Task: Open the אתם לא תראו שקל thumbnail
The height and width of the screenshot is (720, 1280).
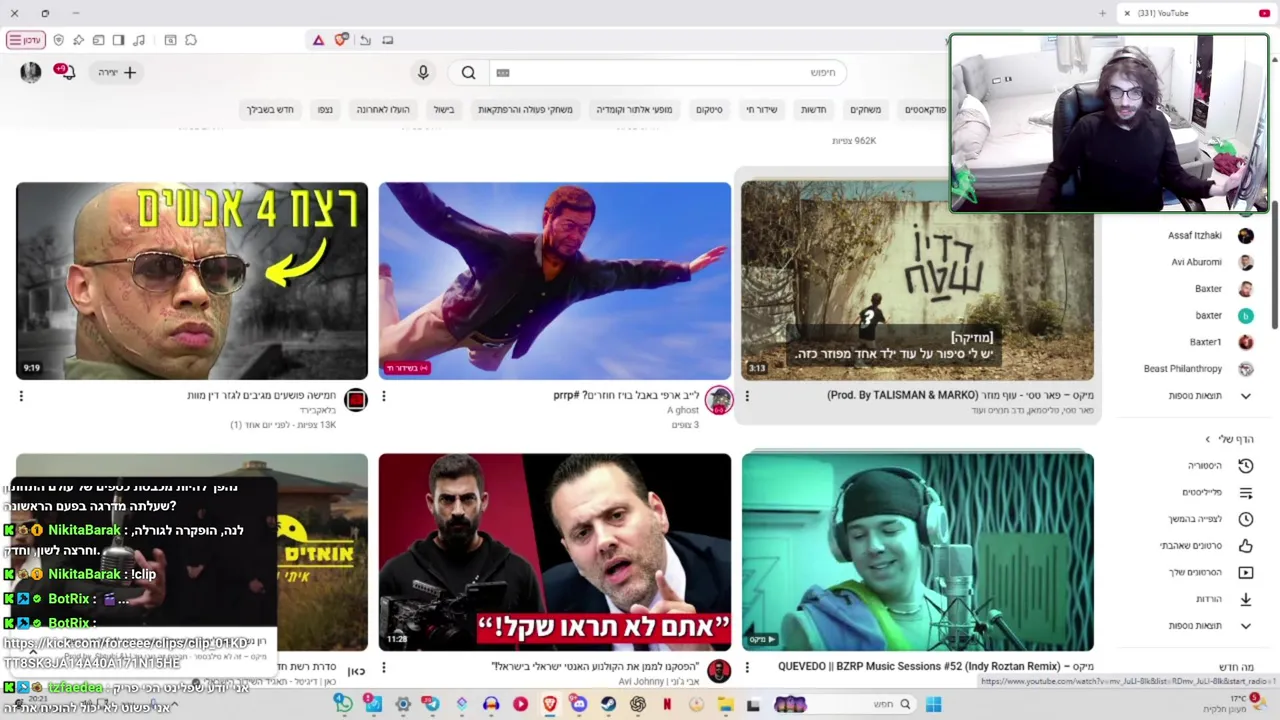Action: click(x=555, y=552)
